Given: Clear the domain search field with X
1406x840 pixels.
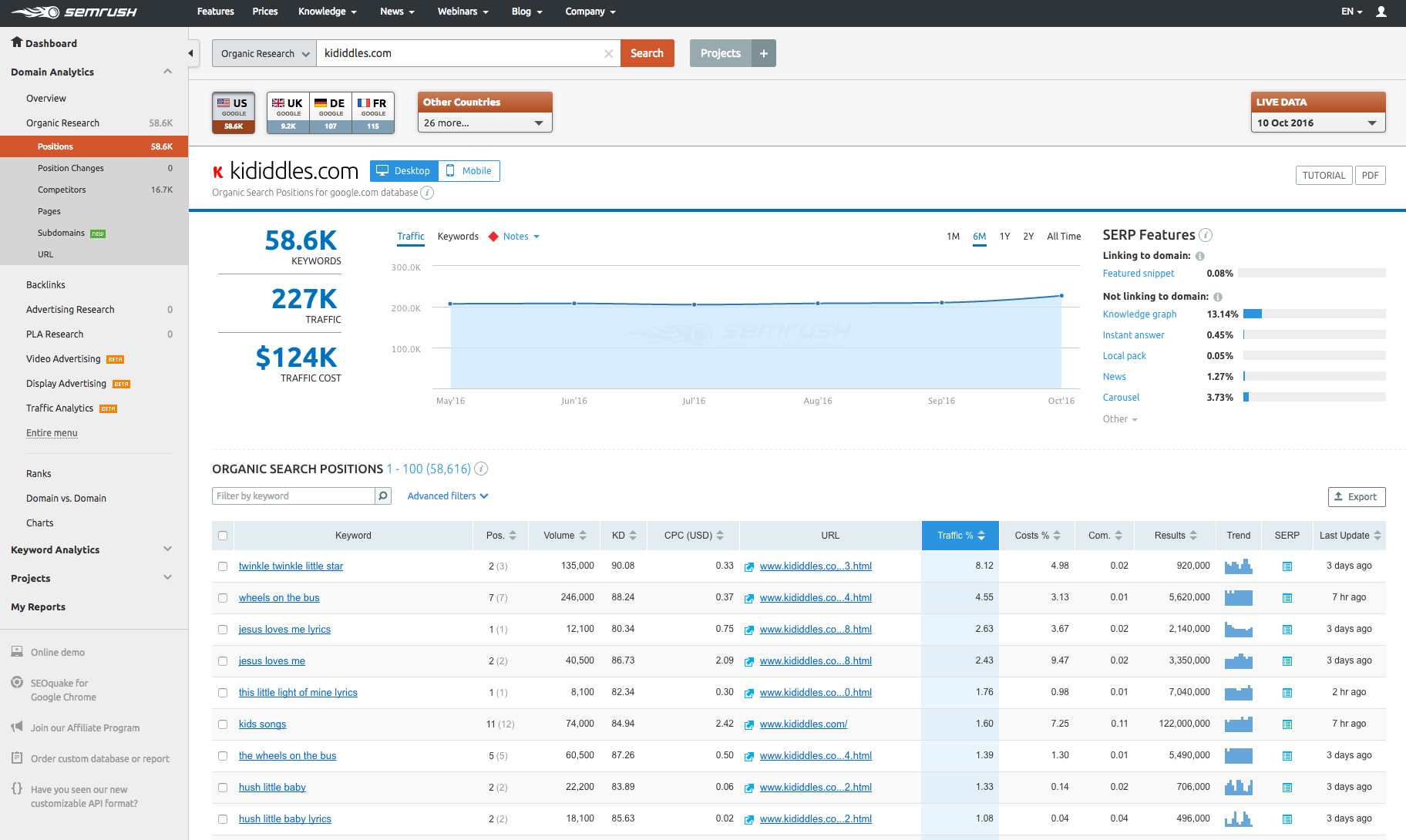Looking at the screenshot, I should (608, 54).
